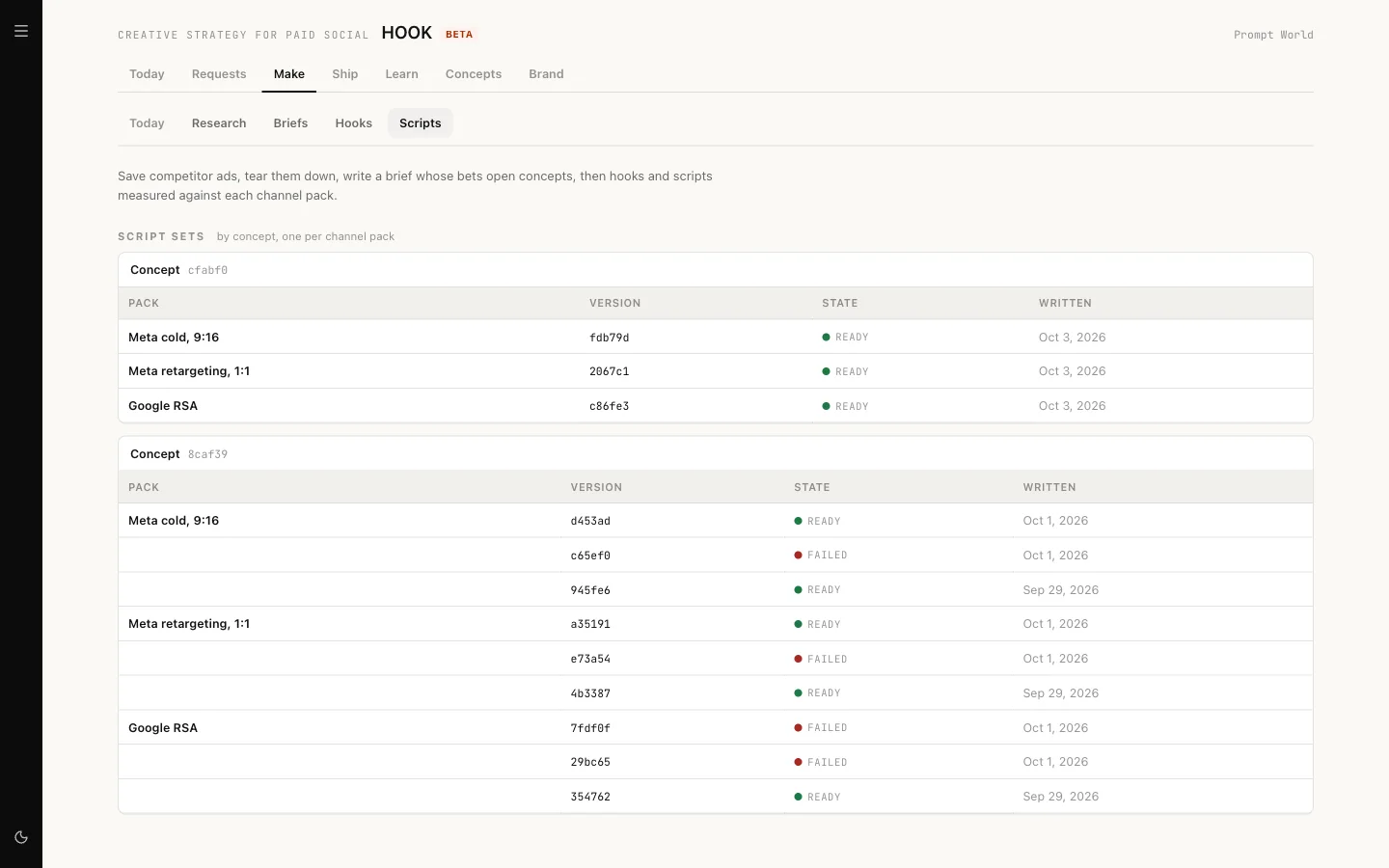The height and width of the screenshot is (868, 1389).
Task: Open the Learn tab
Action: 401,74
